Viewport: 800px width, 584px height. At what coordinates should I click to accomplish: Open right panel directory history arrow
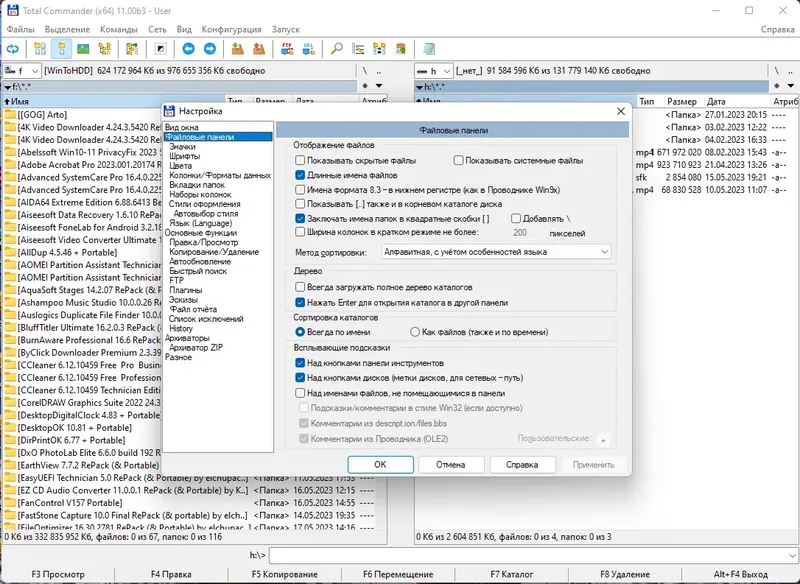(790, 86)
